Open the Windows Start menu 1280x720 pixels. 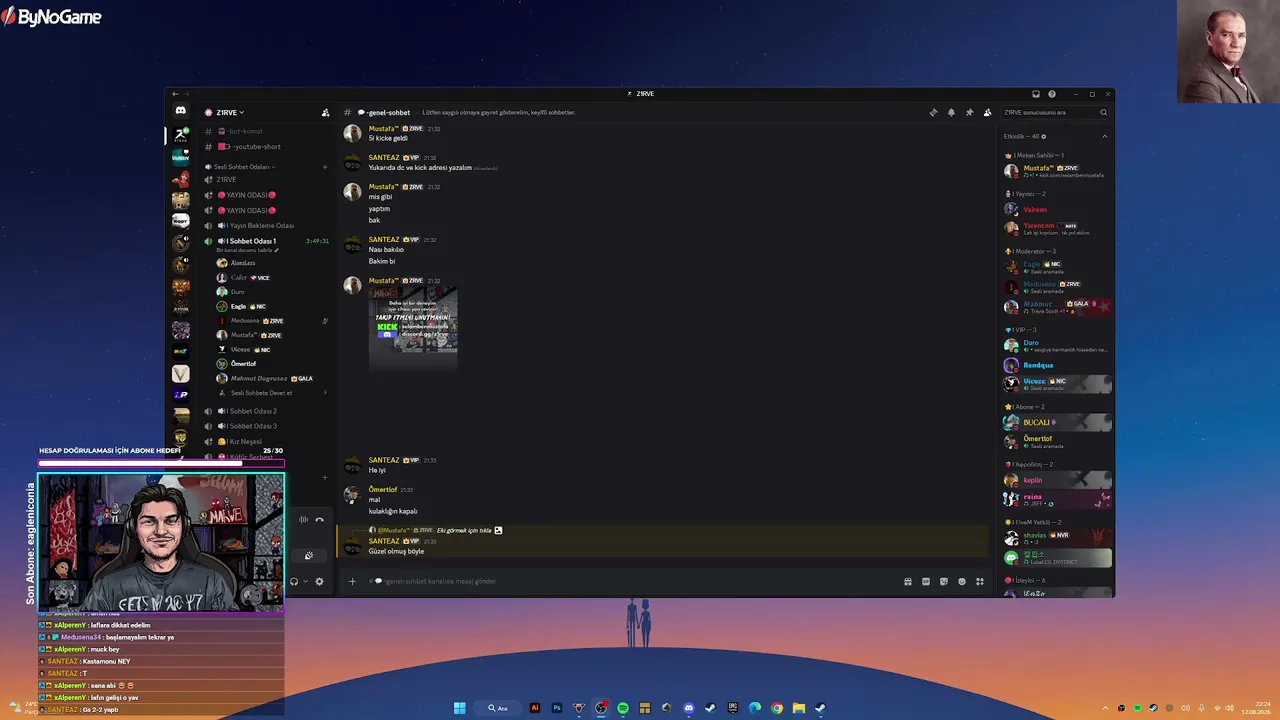[459, 708]
